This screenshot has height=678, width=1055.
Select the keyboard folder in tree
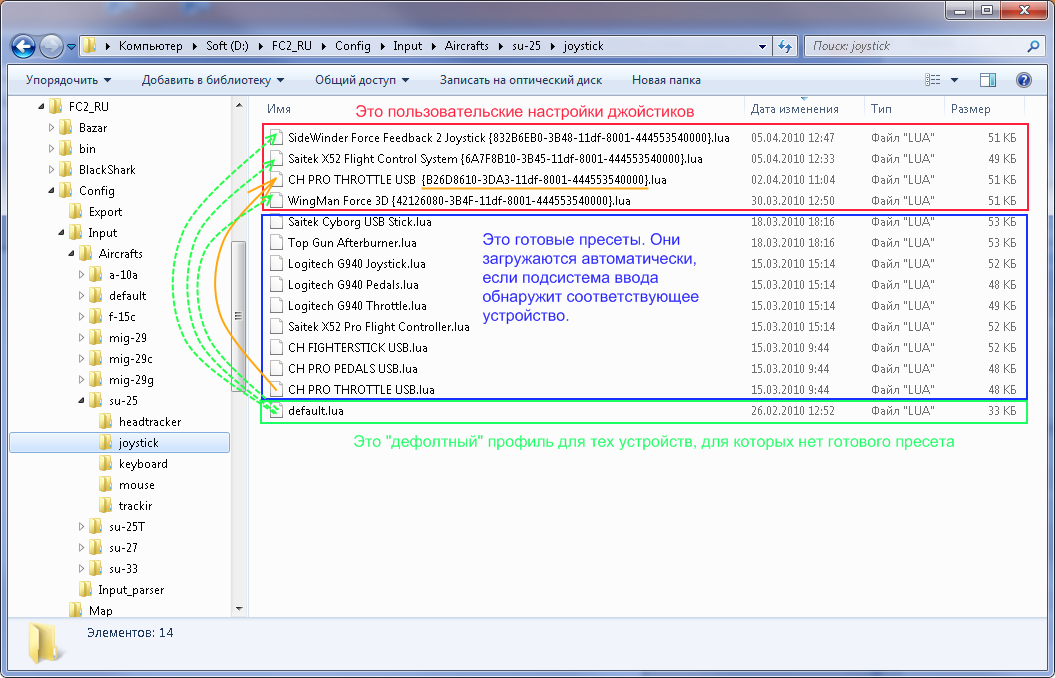pos(143,464)
